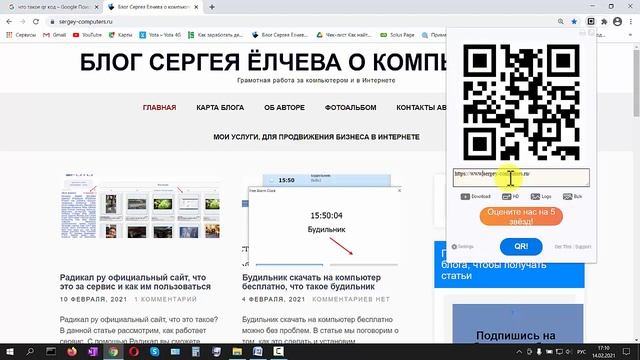The width and height of the screenshot is (640, 360).
Task: Open the Блог Сергея Ёлчева bookmark
Action: pyautogui.click(x=280, y=35)
